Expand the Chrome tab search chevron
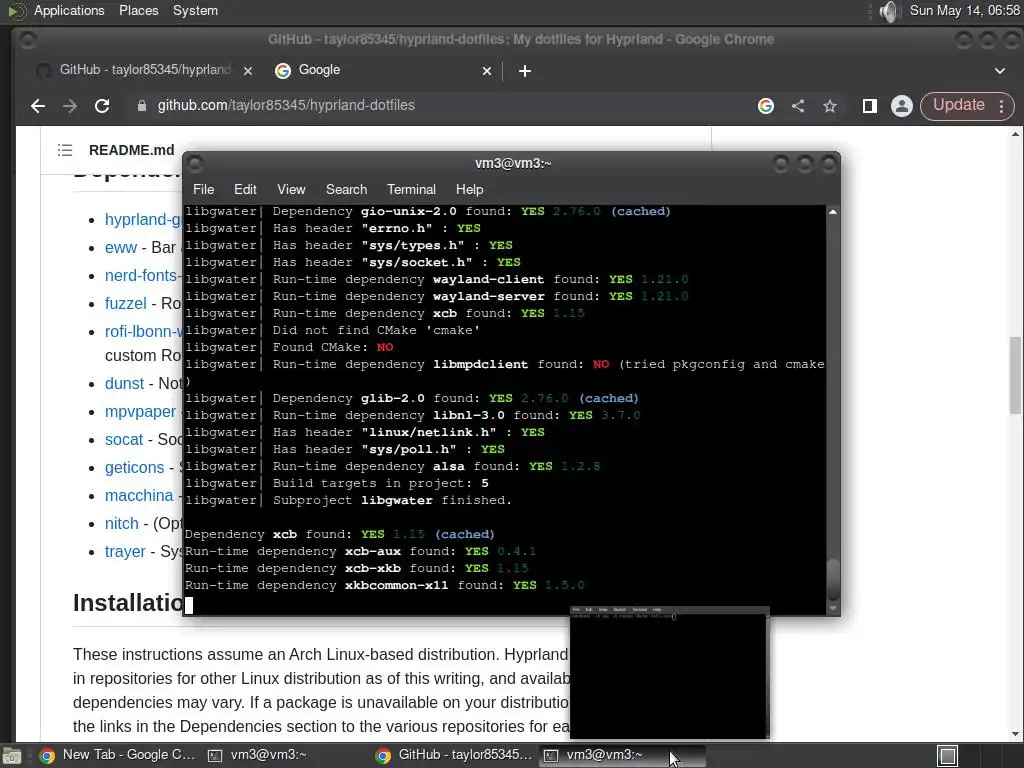1024x768 pixels. (1000, 71)
